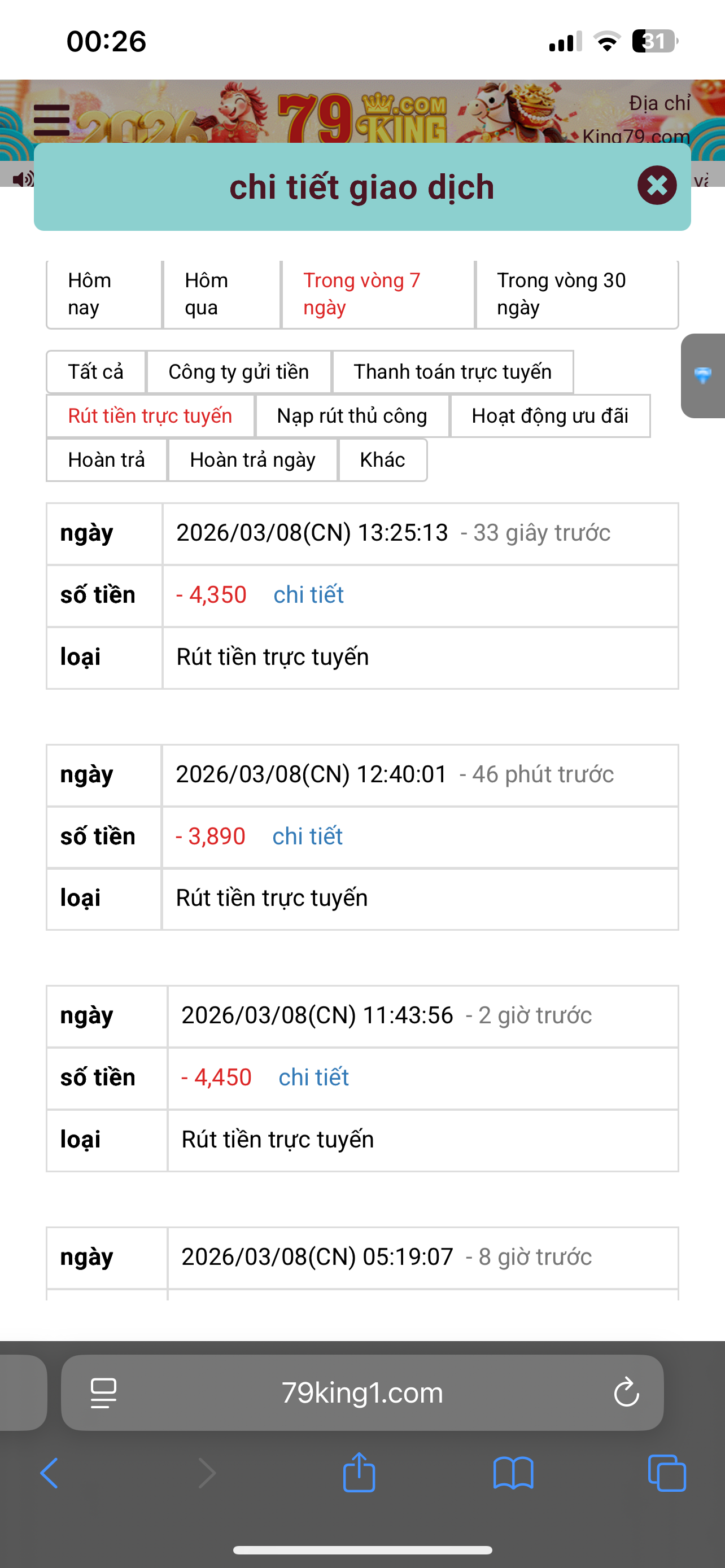
Task: Reload the page with refresh icon
Action: pos(626,1392)
